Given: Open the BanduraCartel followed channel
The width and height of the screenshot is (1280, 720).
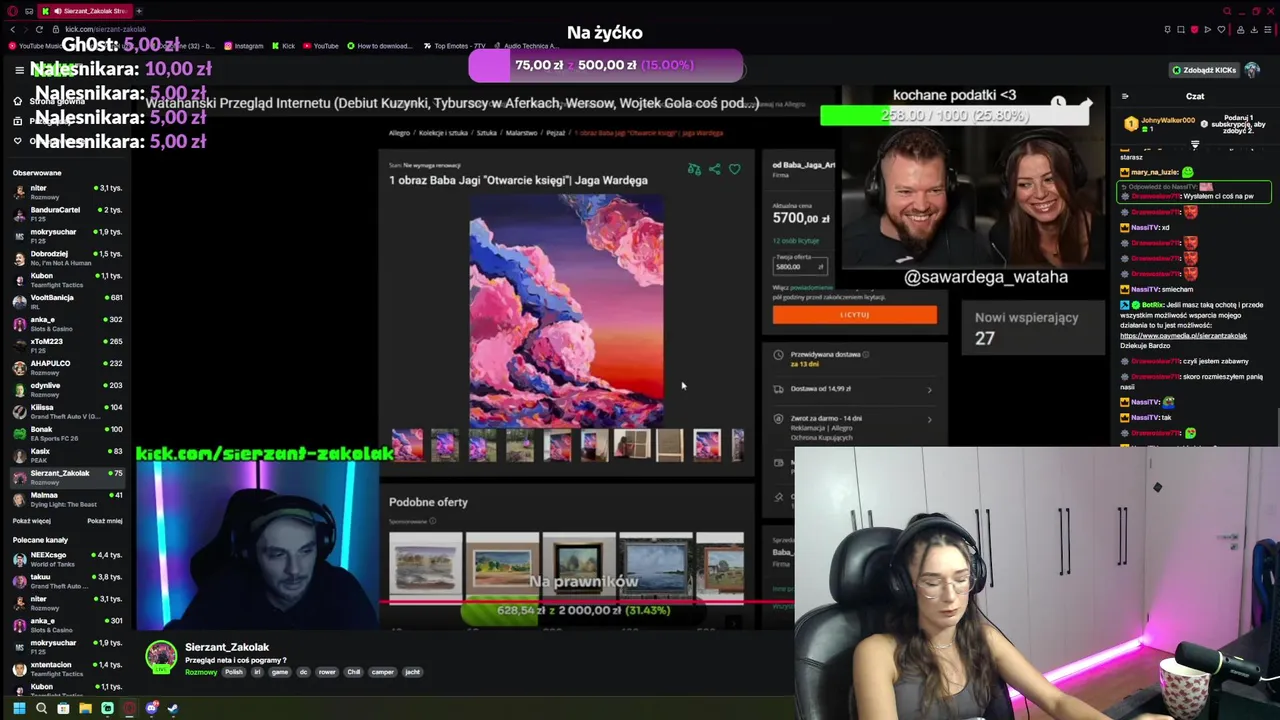Looking at the screenshot, I should tap(66, 213).
